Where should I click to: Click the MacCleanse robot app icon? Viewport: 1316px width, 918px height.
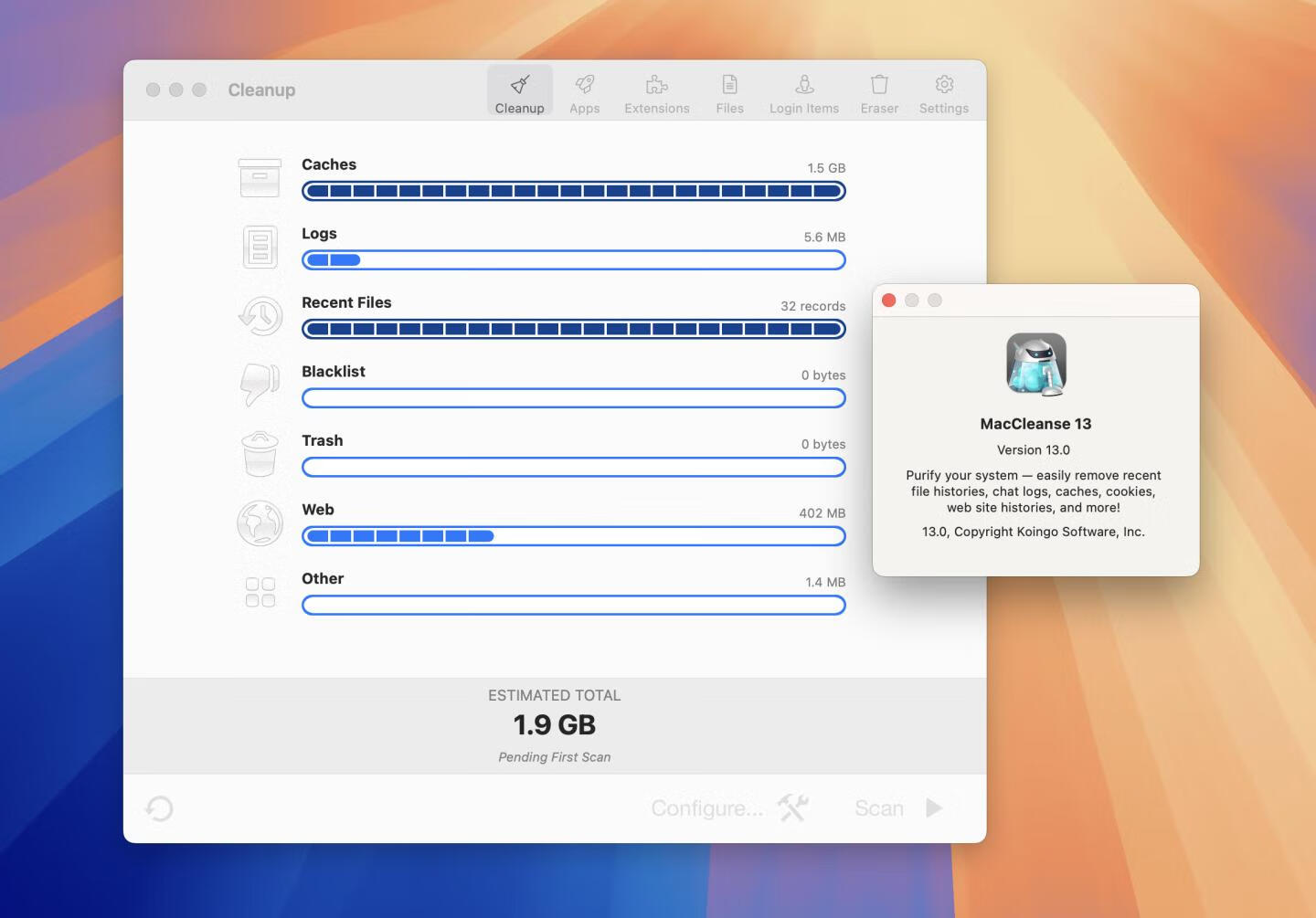pyautogui.click(x=1036, y=364)
